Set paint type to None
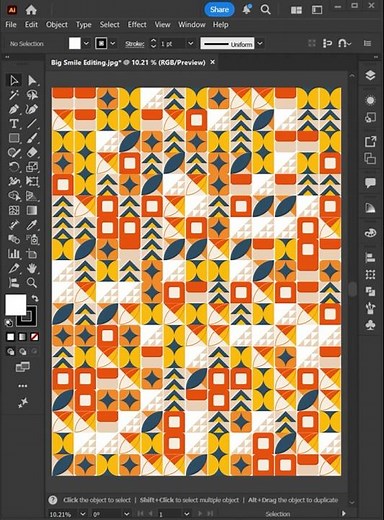The height and width of the screenshot is (520, 384). [34, 337]
